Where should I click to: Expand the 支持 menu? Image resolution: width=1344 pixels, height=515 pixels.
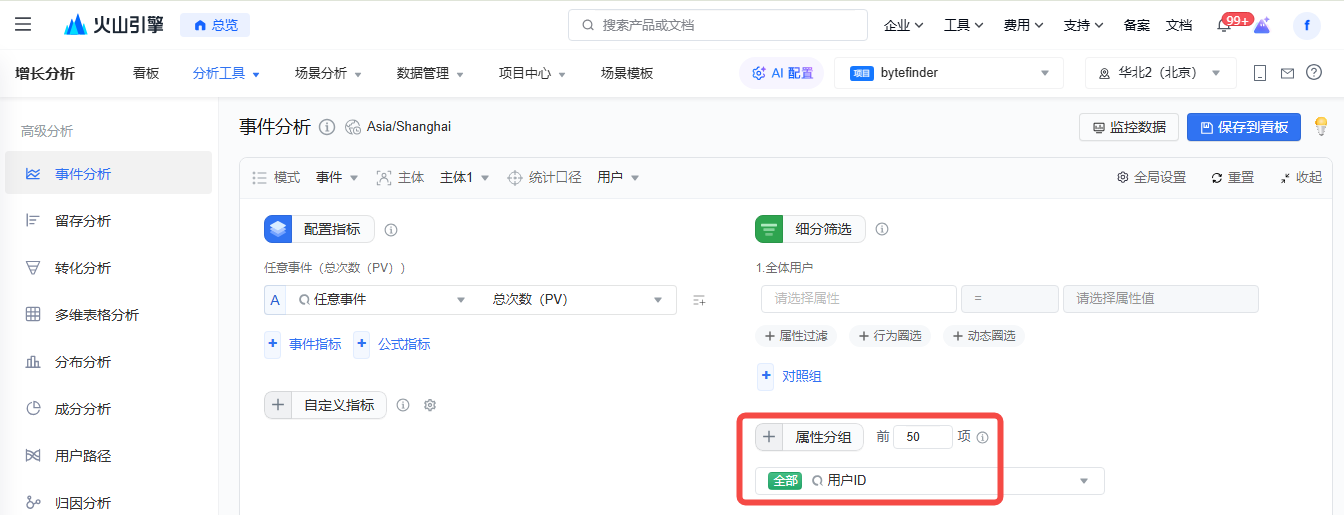coord(1083,25)
